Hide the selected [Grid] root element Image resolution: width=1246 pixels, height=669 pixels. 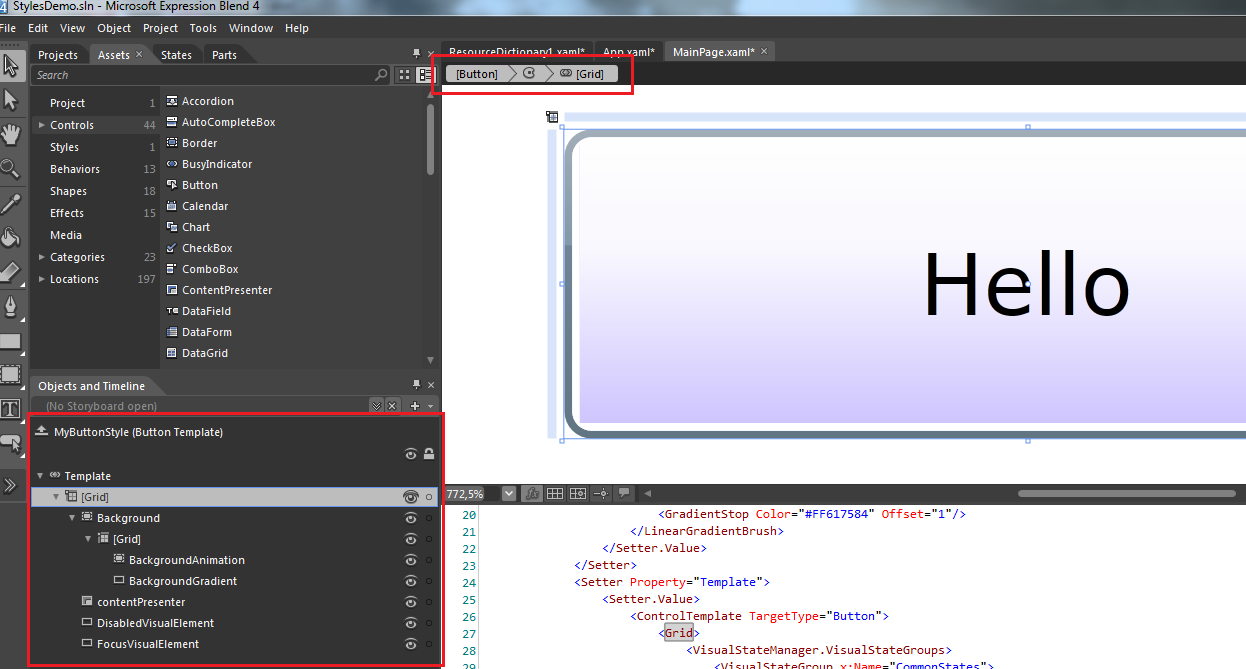[410, 497]
